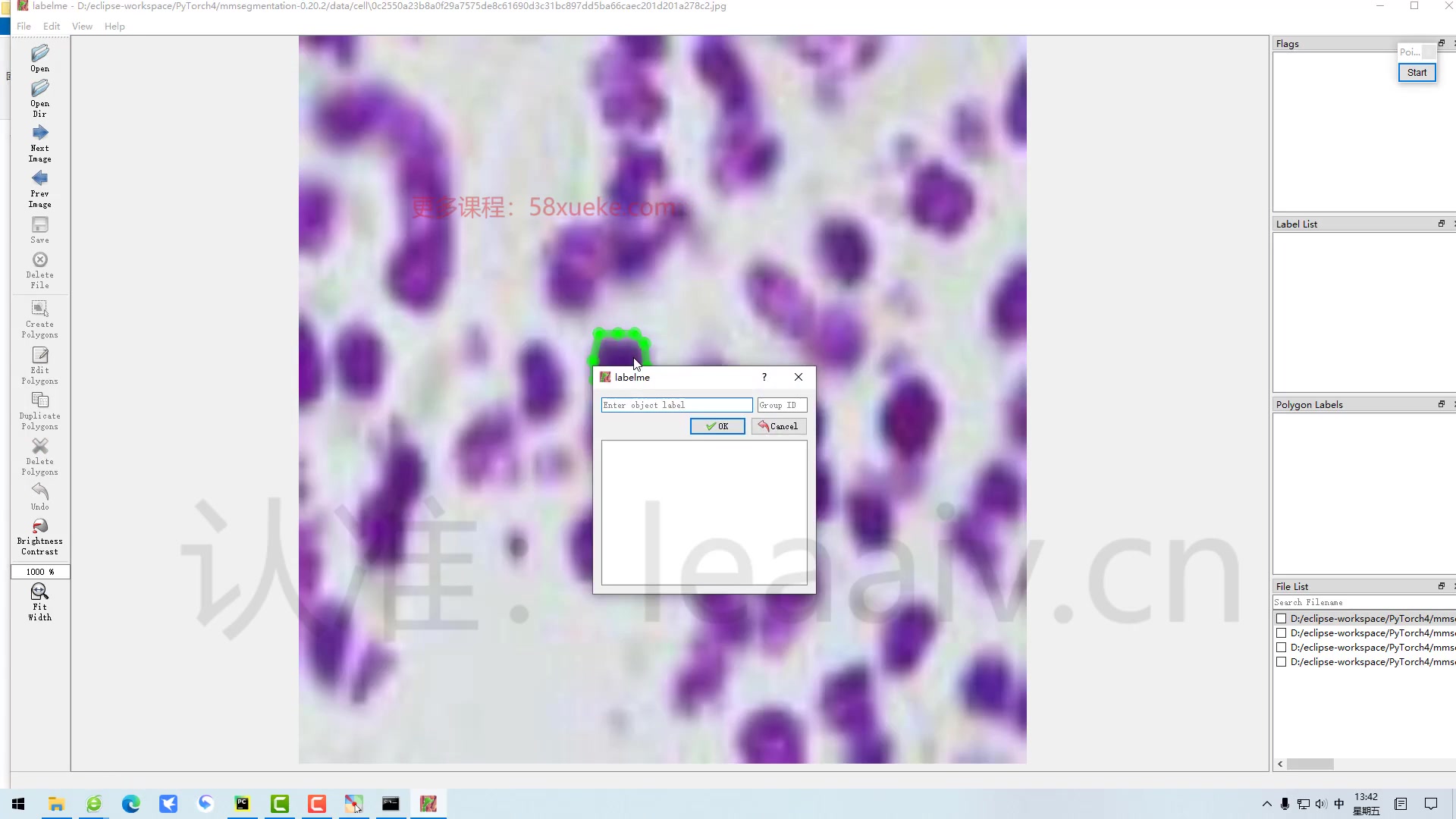Check the second file list checkbox
This screenshot has height=819, width=1456.
pos(1282,633)
